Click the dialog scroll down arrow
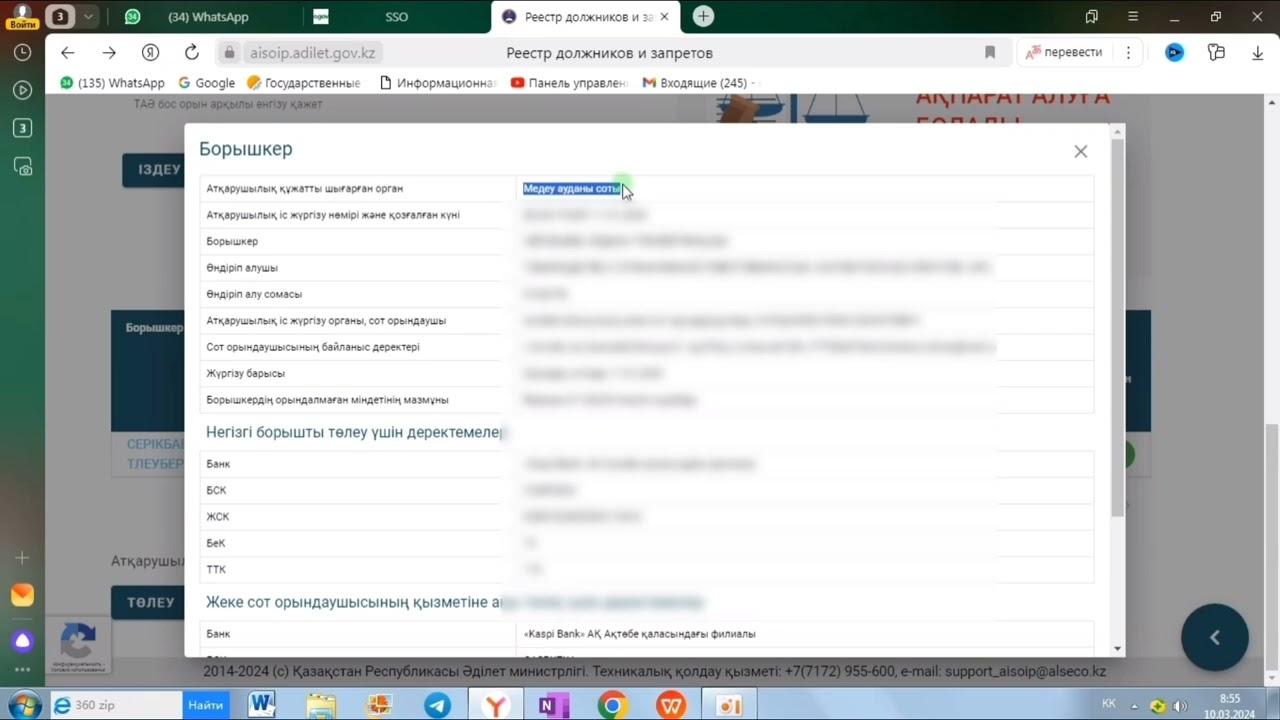This screenshot has height=720, width=1280. pyautogui.click(x=1118, y=648)
